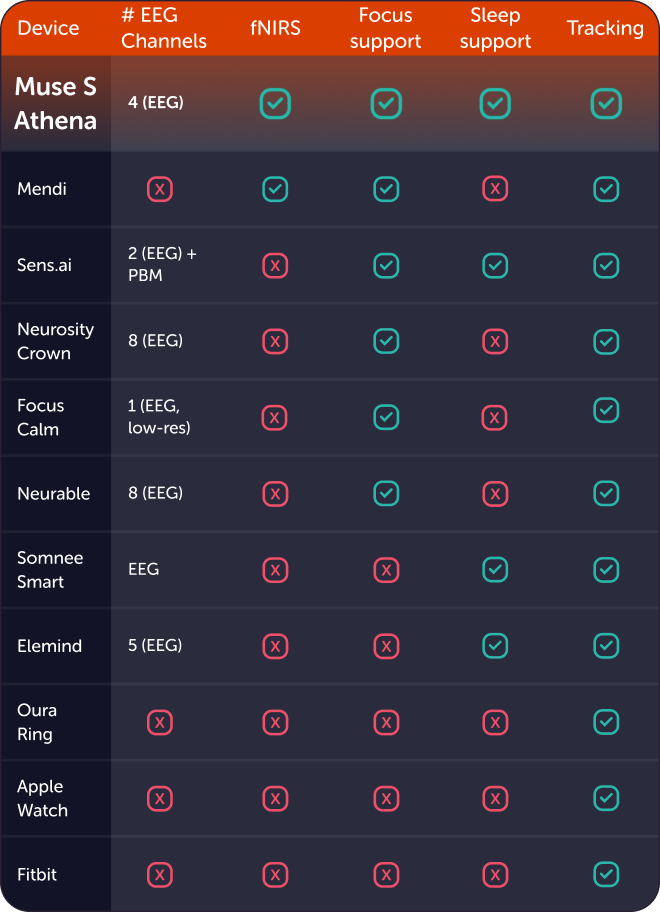The image size is (660, 912).
Task: Click the Muse S Athena tracking checkmark
Action: click(606, 103)
